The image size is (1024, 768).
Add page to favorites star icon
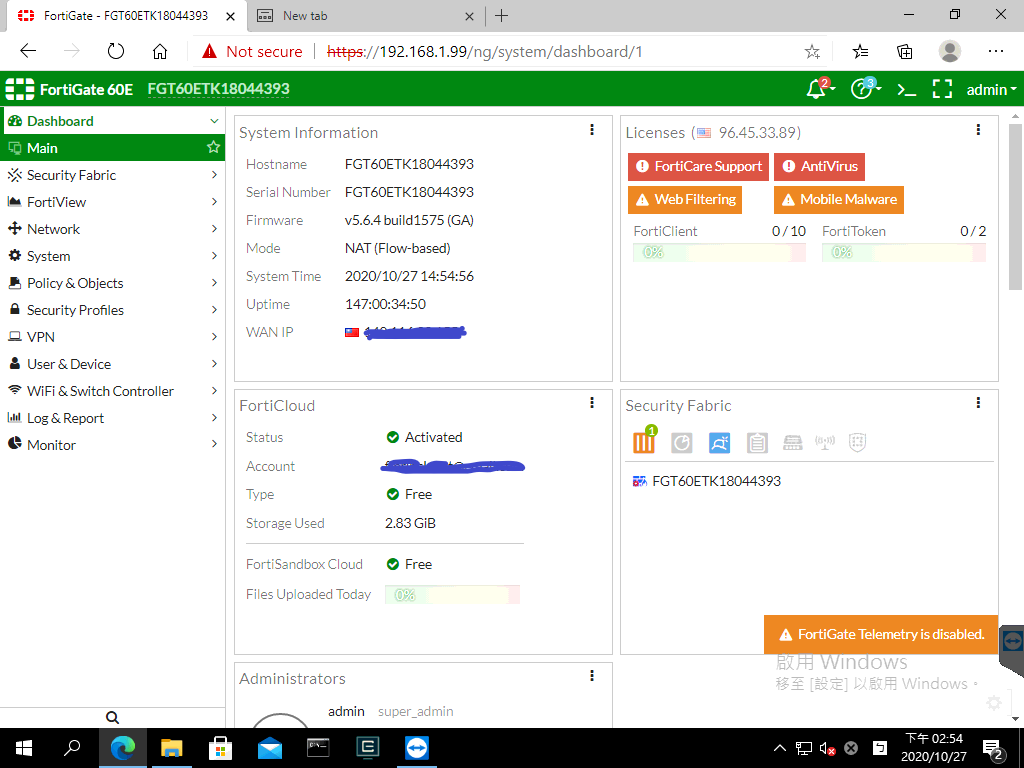(x=812, y=52)
